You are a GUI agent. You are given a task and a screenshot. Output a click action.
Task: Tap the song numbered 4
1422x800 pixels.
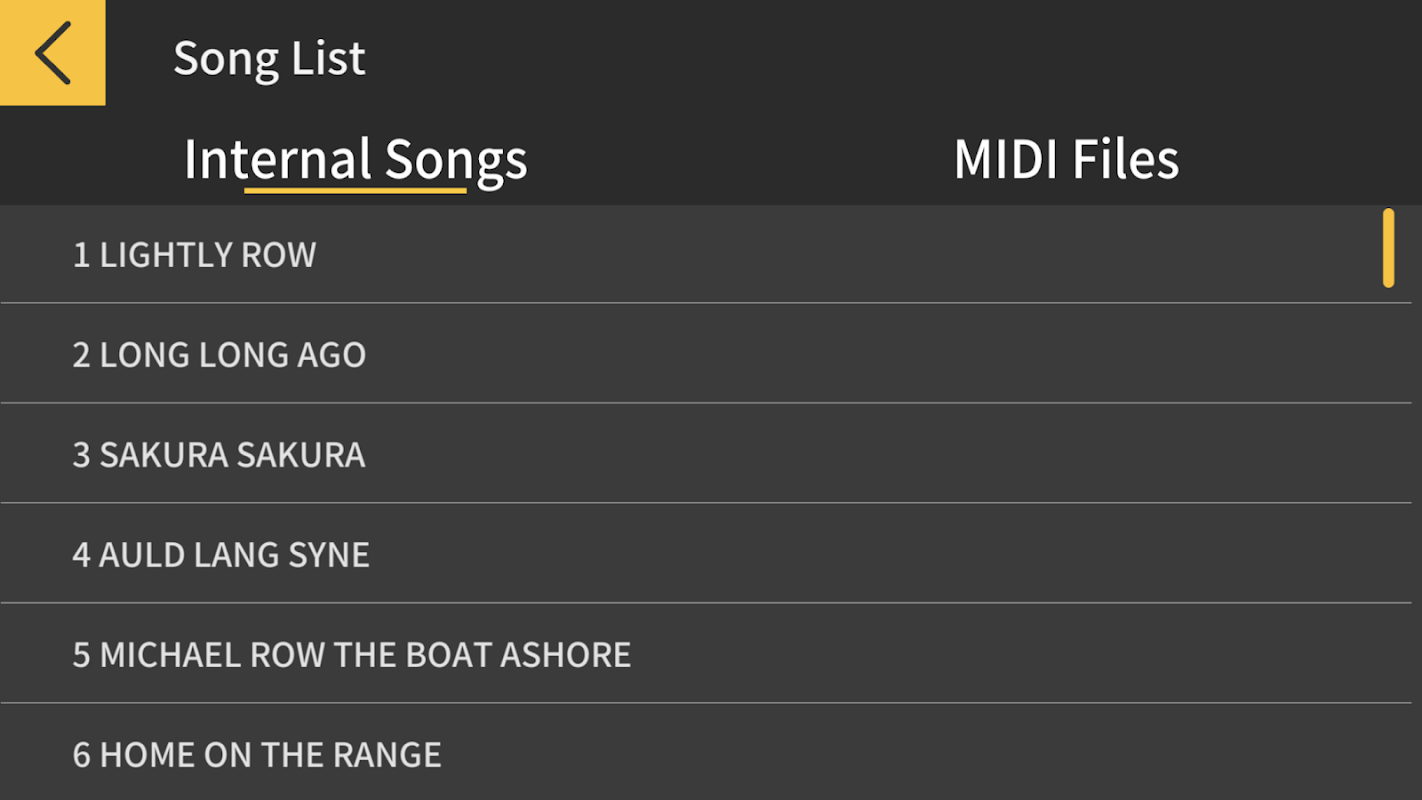point(221,555)
